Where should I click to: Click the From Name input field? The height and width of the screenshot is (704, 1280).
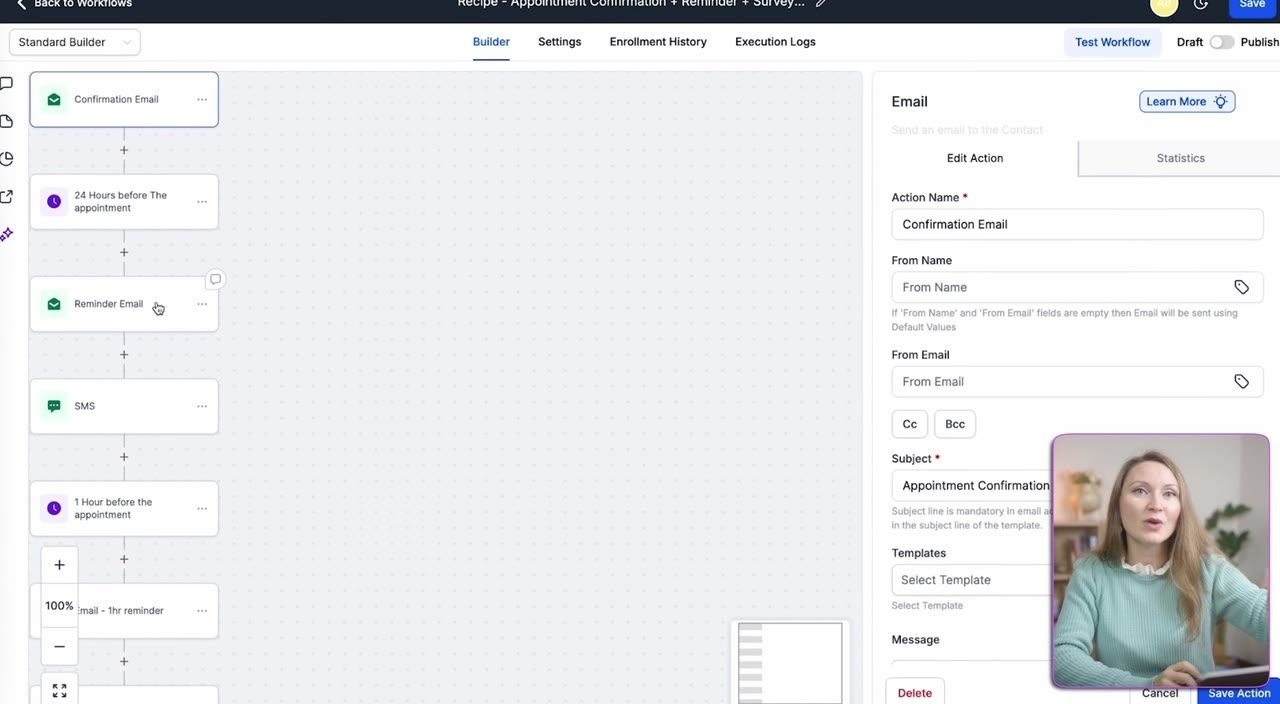(x=1077, y=287)
